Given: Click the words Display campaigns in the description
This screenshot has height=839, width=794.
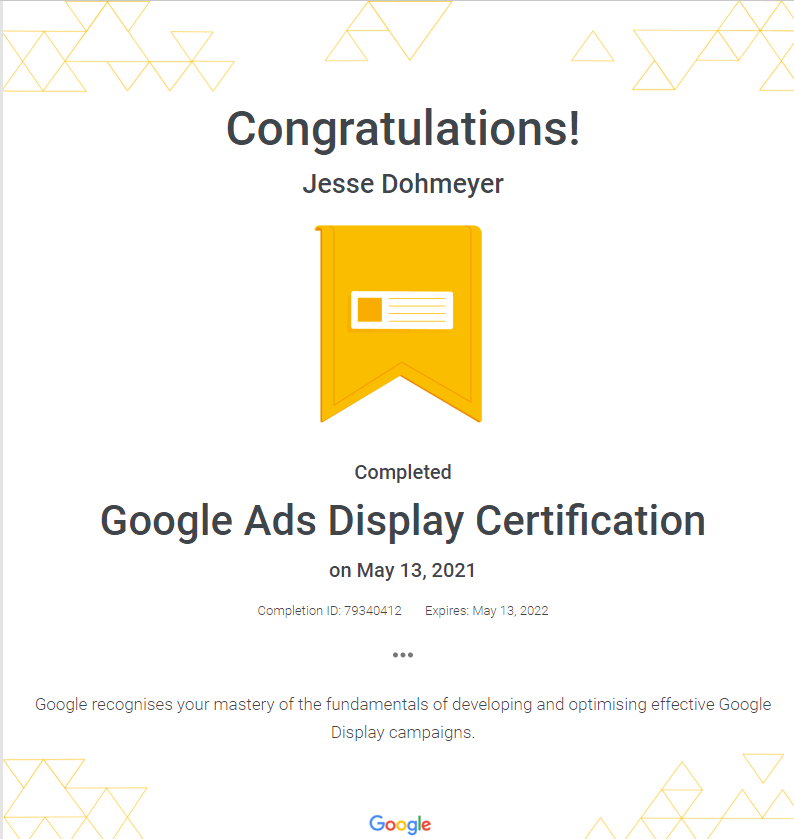Looking at the screenshot, I should (402, 732).
